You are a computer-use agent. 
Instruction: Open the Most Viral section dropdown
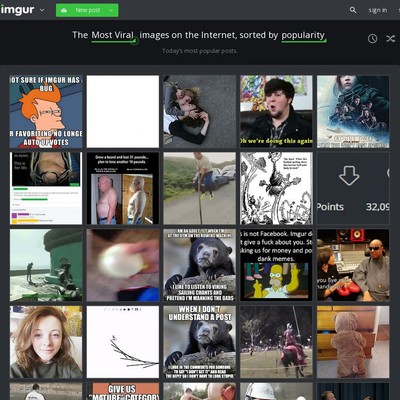coord(113,35)
